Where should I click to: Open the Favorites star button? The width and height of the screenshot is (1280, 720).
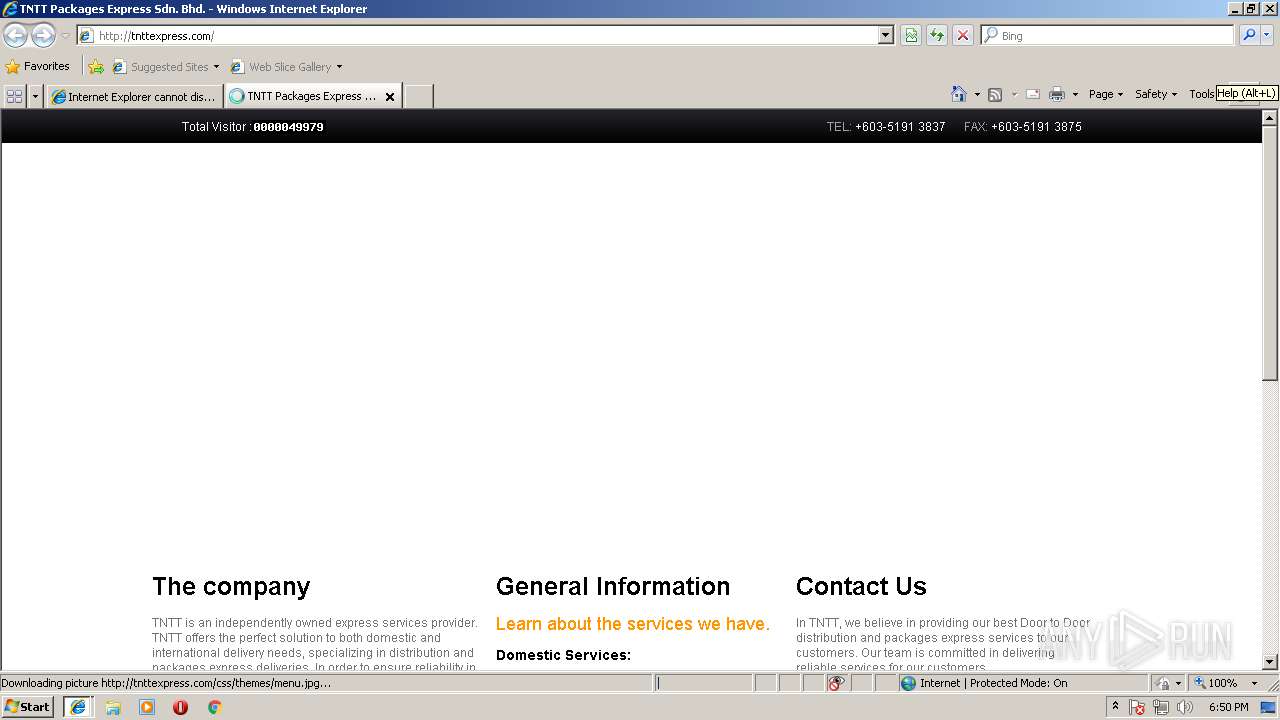coord(38,67)
